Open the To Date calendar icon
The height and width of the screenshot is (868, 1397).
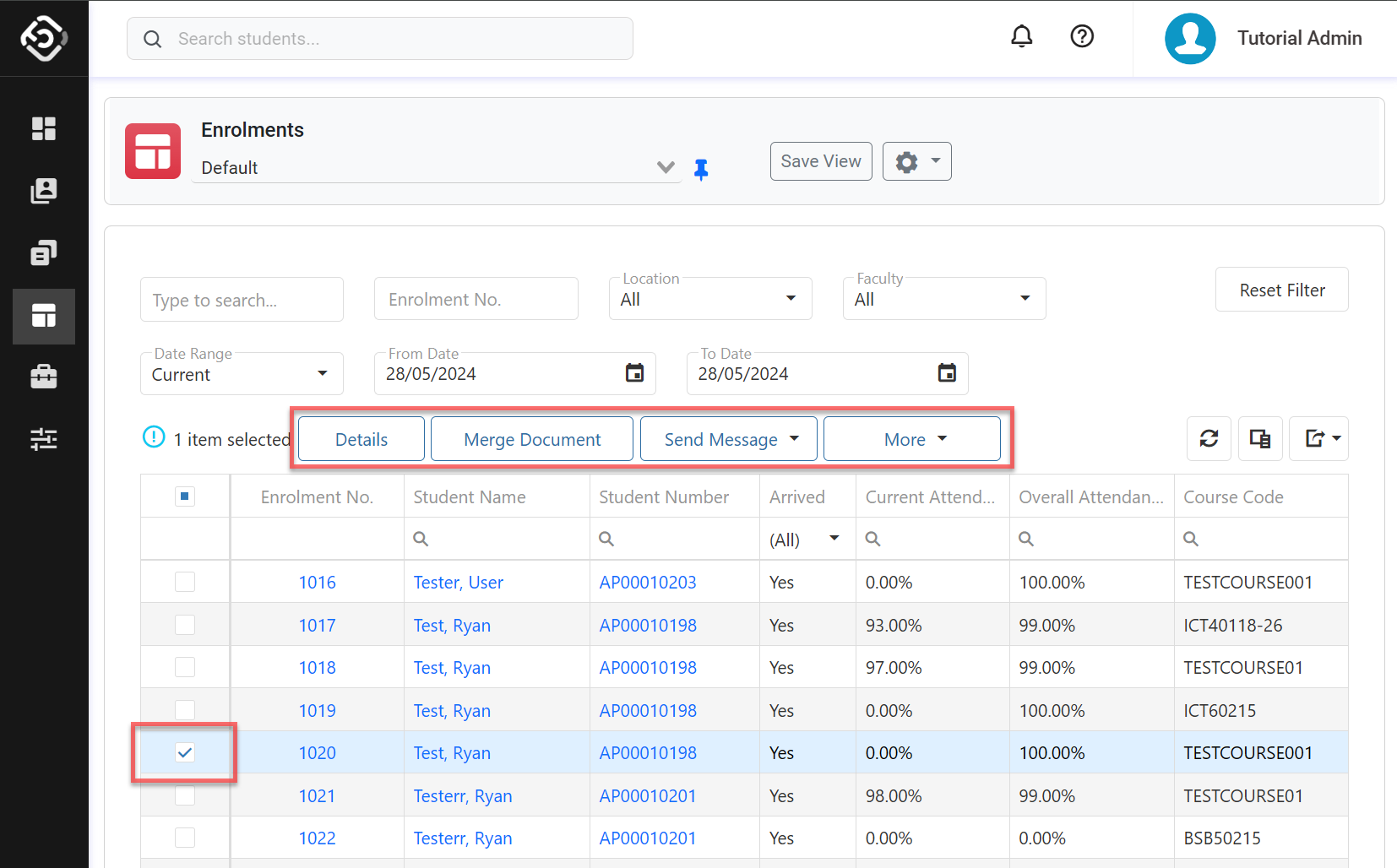click(947, 373)
